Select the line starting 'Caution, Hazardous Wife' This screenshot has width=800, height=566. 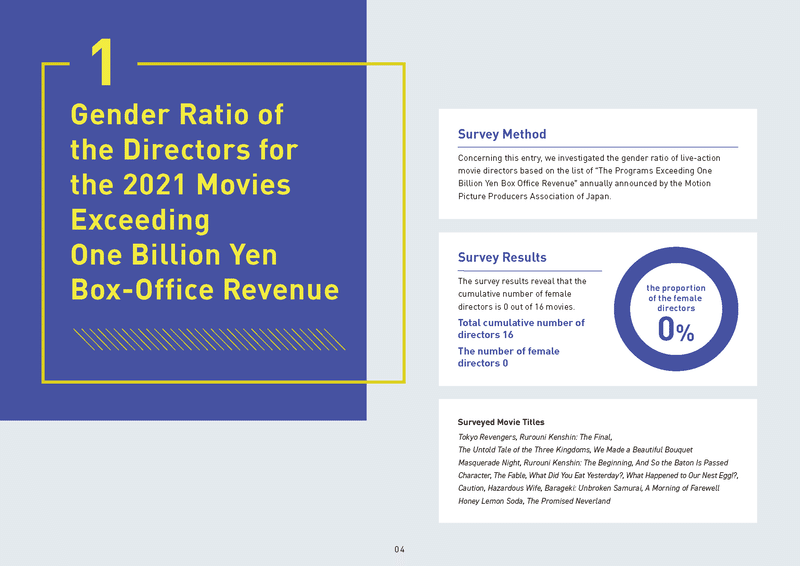[588, 488]
